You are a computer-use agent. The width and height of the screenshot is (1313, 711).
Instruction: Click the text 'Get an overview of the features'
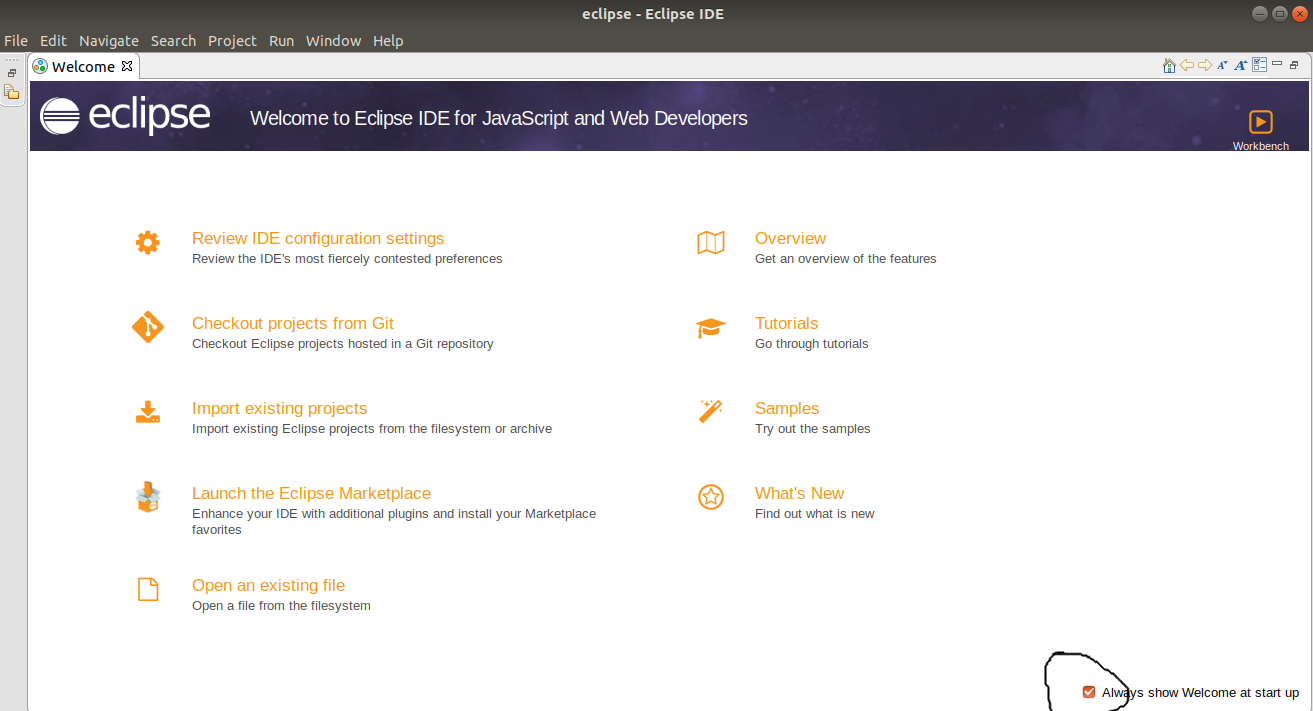point(846,259)
